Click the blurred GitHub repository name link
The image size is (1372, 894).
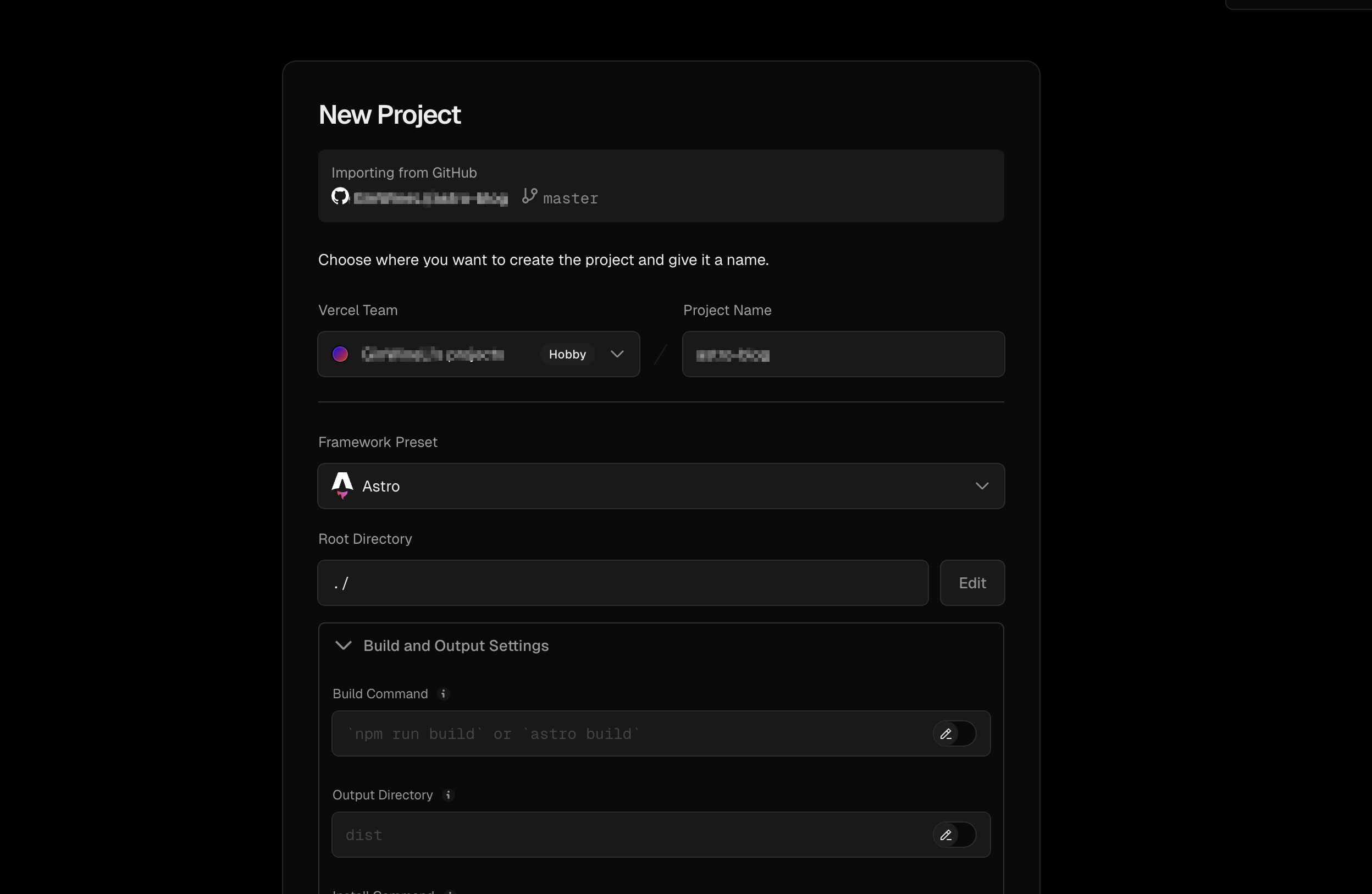tap(430, 198)
